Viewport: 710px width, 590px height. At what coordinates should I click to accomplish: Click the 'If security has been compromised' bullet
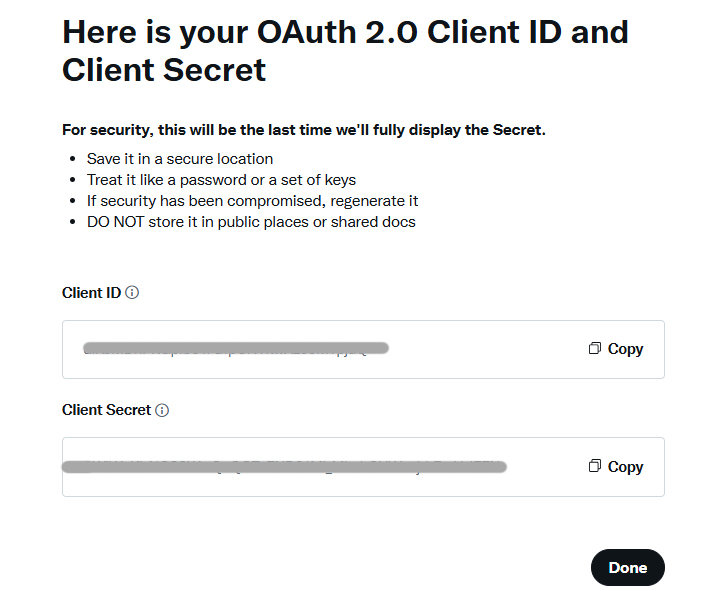[253, 201]
